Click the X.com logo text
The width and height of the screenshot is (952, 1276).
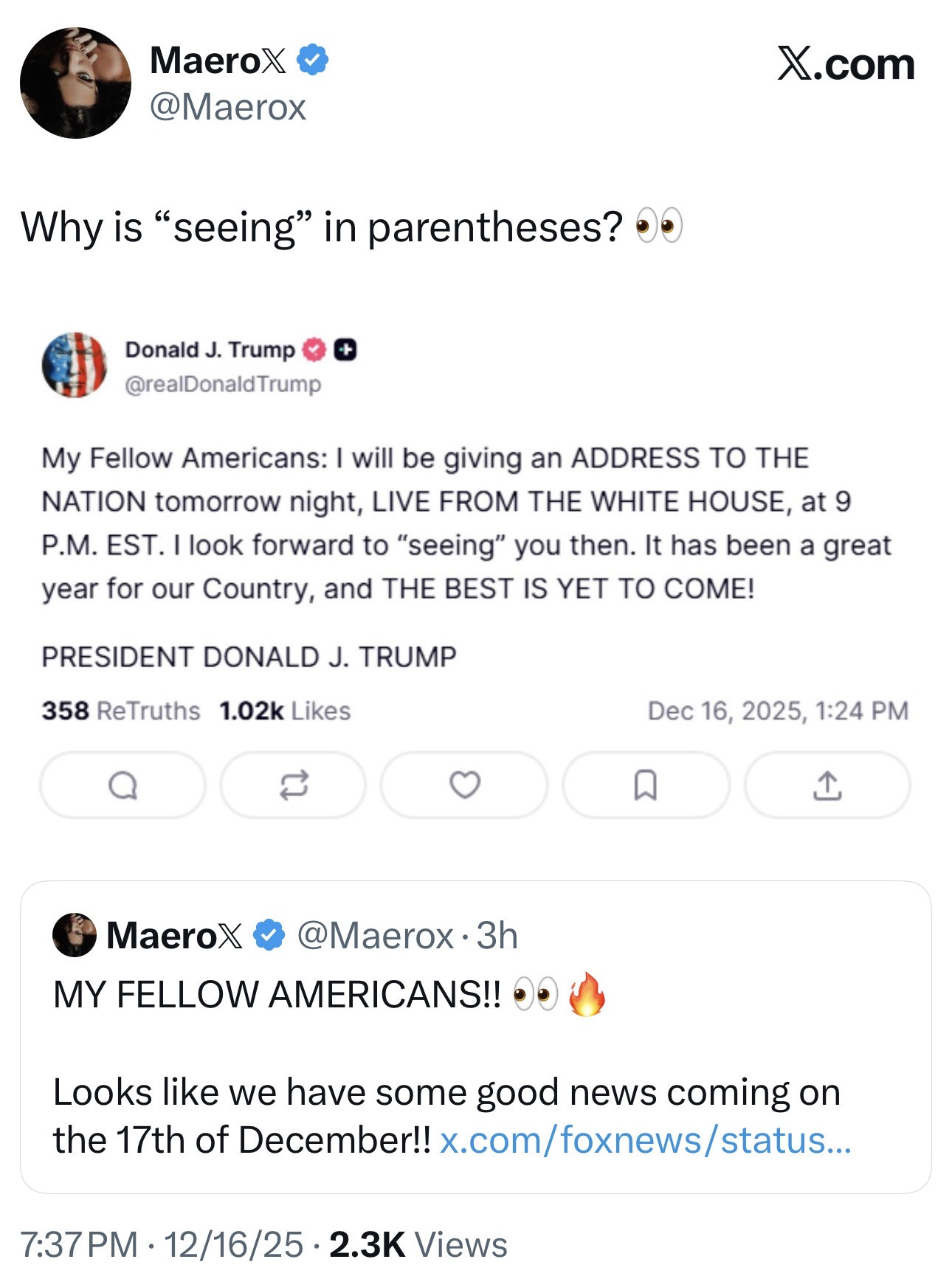(846, 64)
